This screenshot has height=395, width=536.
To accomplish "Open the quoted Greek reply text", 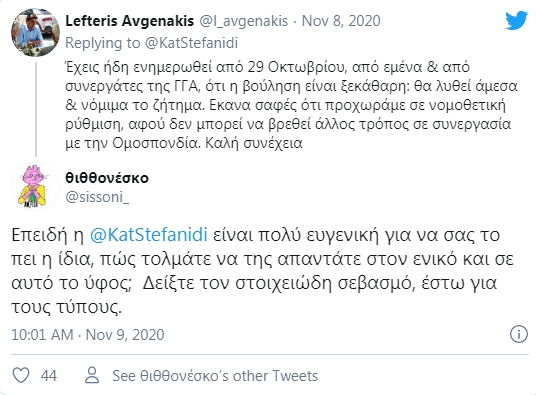I will (291, 105).
